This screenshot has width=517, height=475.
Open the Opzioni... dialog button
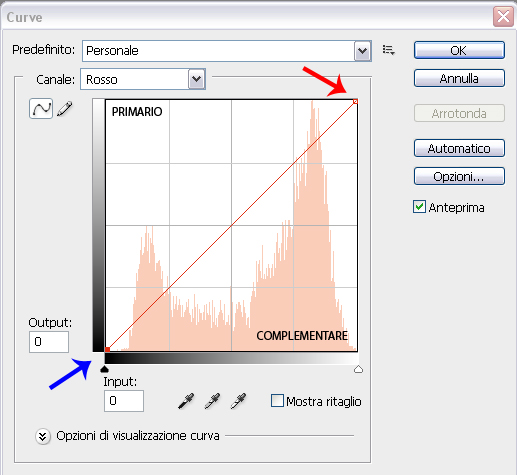(x=459, y=176)
